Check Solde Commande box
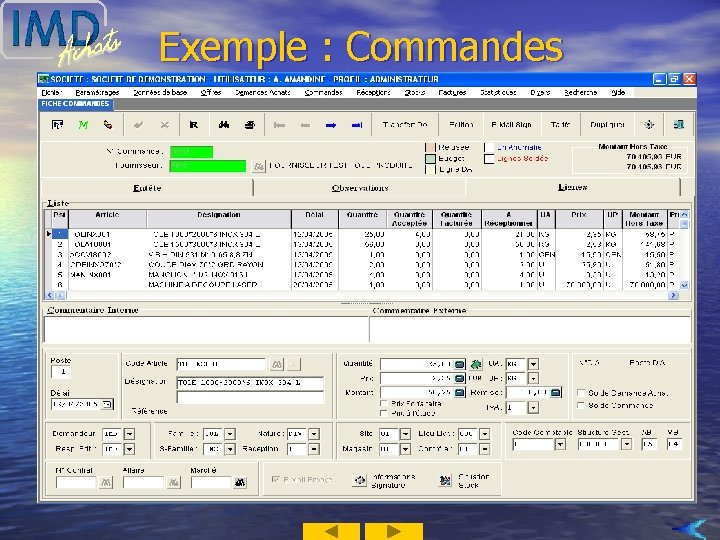 tap(581, 405)
